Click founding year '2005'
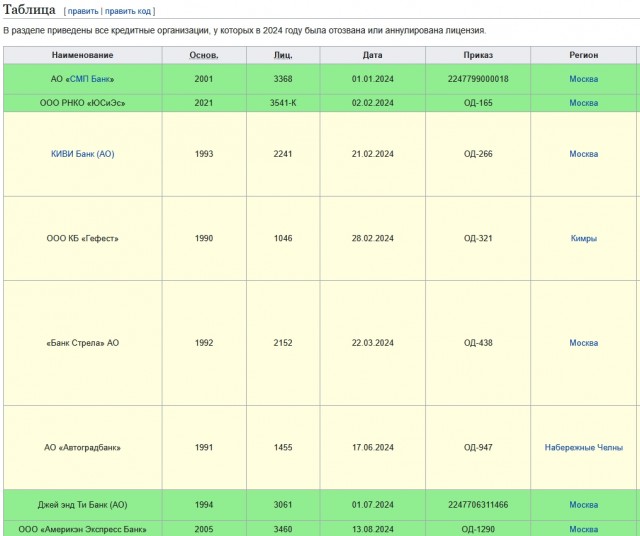The image size is (640, 536). click(x=204, y=529)
